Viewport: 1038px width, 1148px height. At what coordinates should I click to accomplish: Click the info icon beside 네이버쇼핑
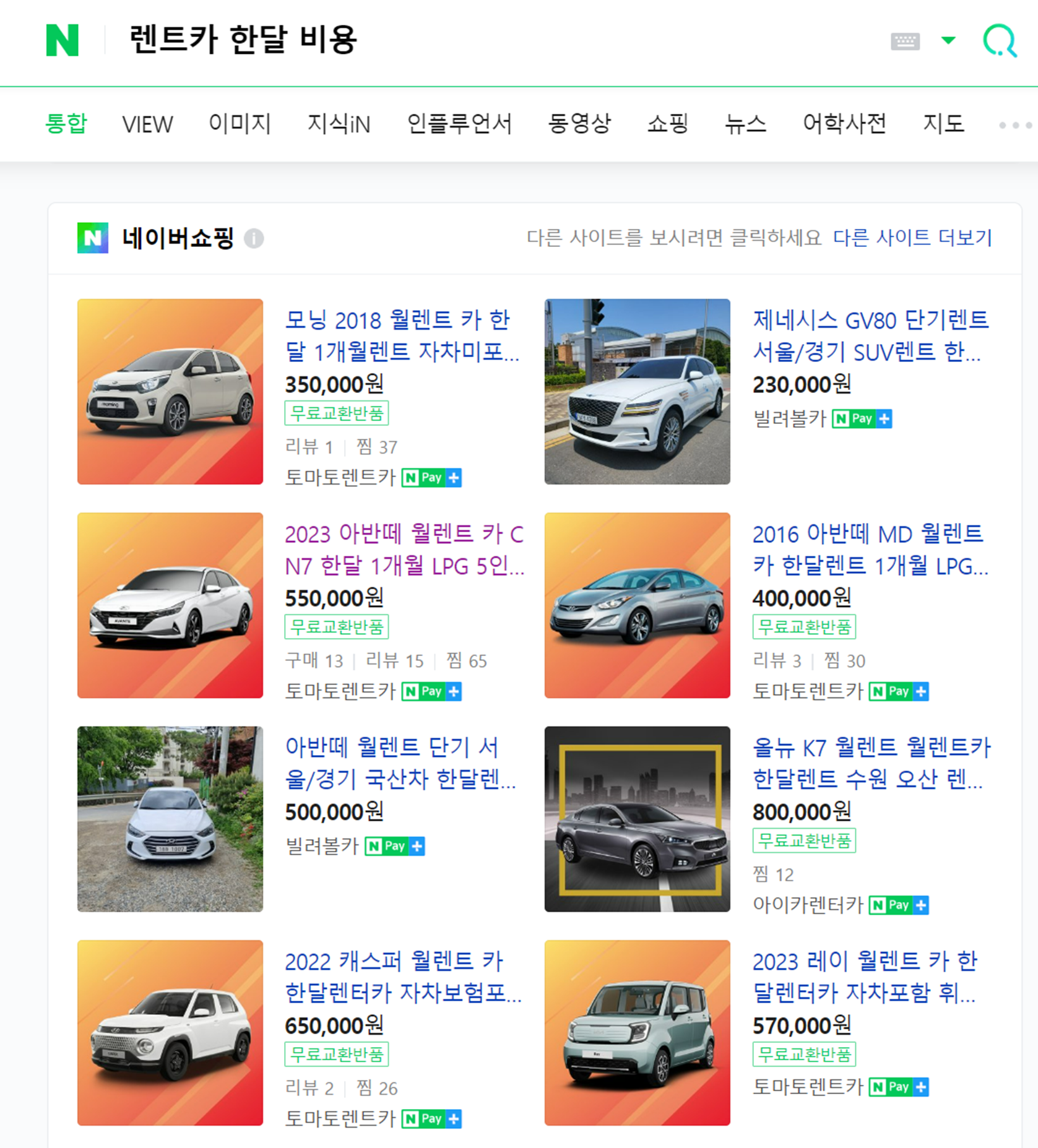pos(254,238)
